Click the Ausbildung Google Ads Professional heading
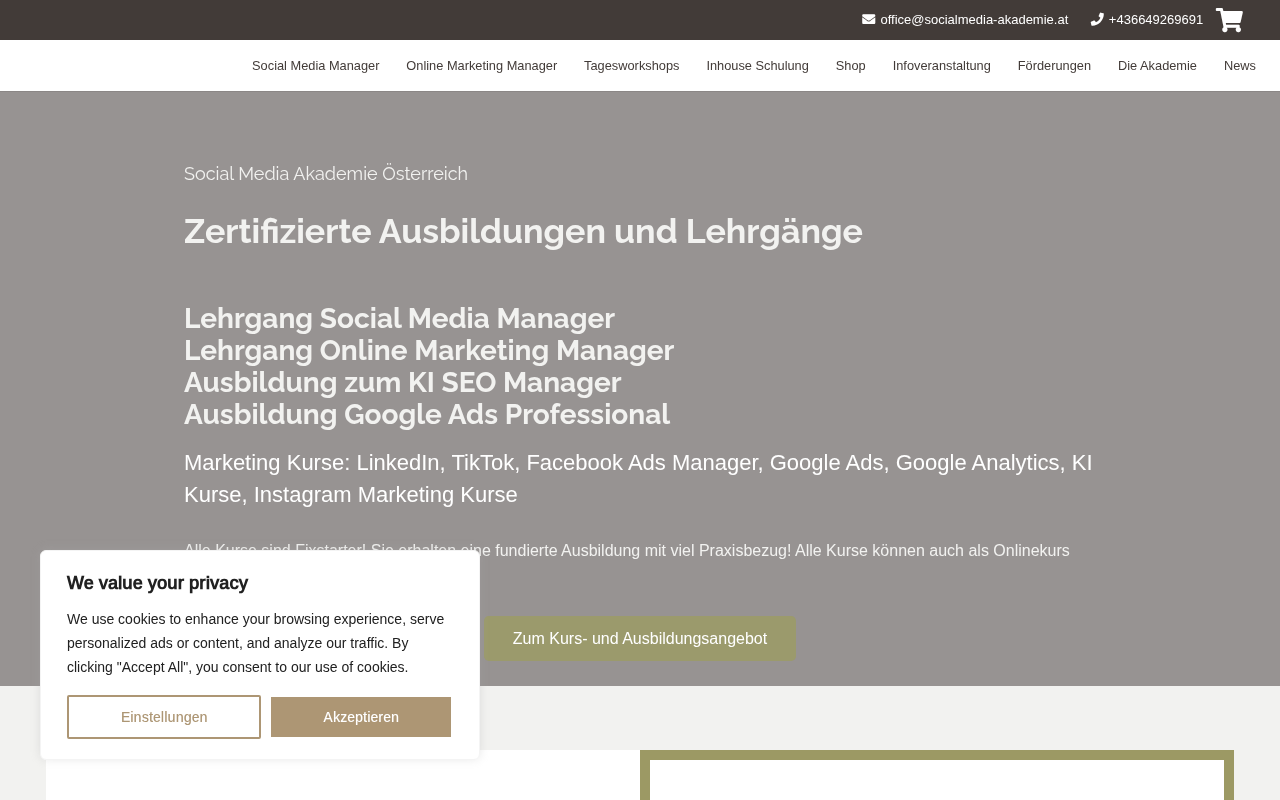 tap(427, 414)
